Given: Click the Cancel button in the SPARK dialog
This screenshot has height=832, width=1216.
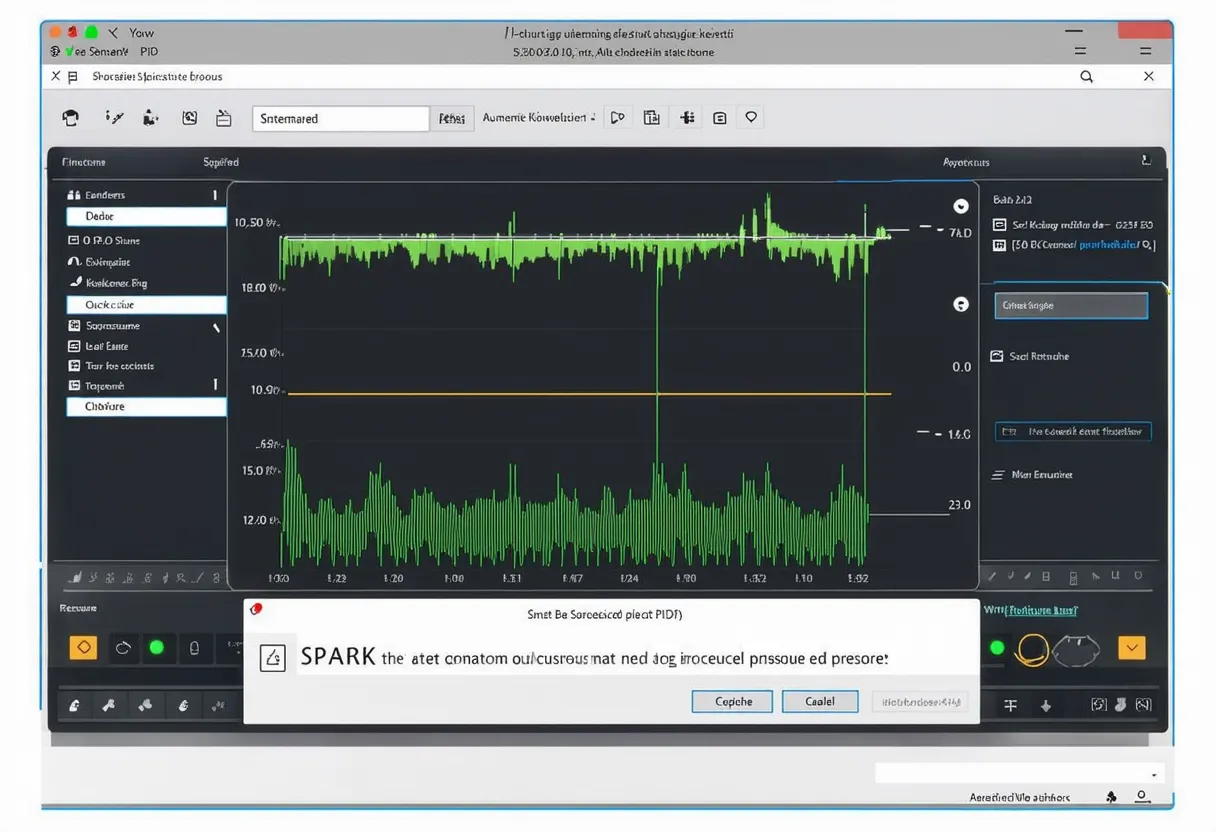Looking at the screenshot, I should [819, 701].
